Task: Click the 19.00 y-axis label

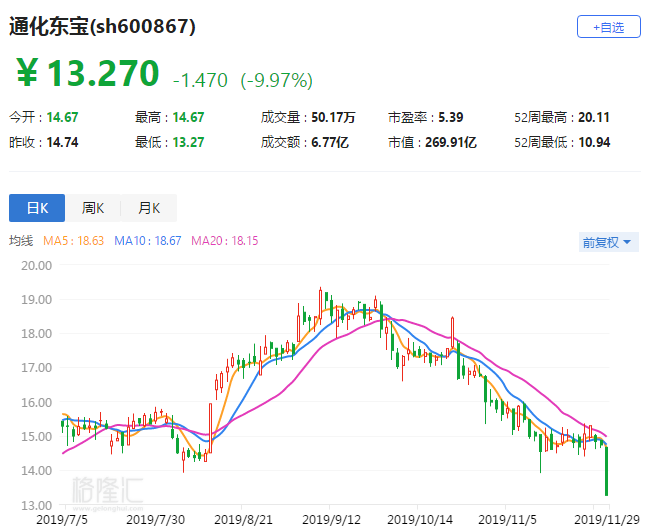Action: pyautogui.click(x=37, y=300)
